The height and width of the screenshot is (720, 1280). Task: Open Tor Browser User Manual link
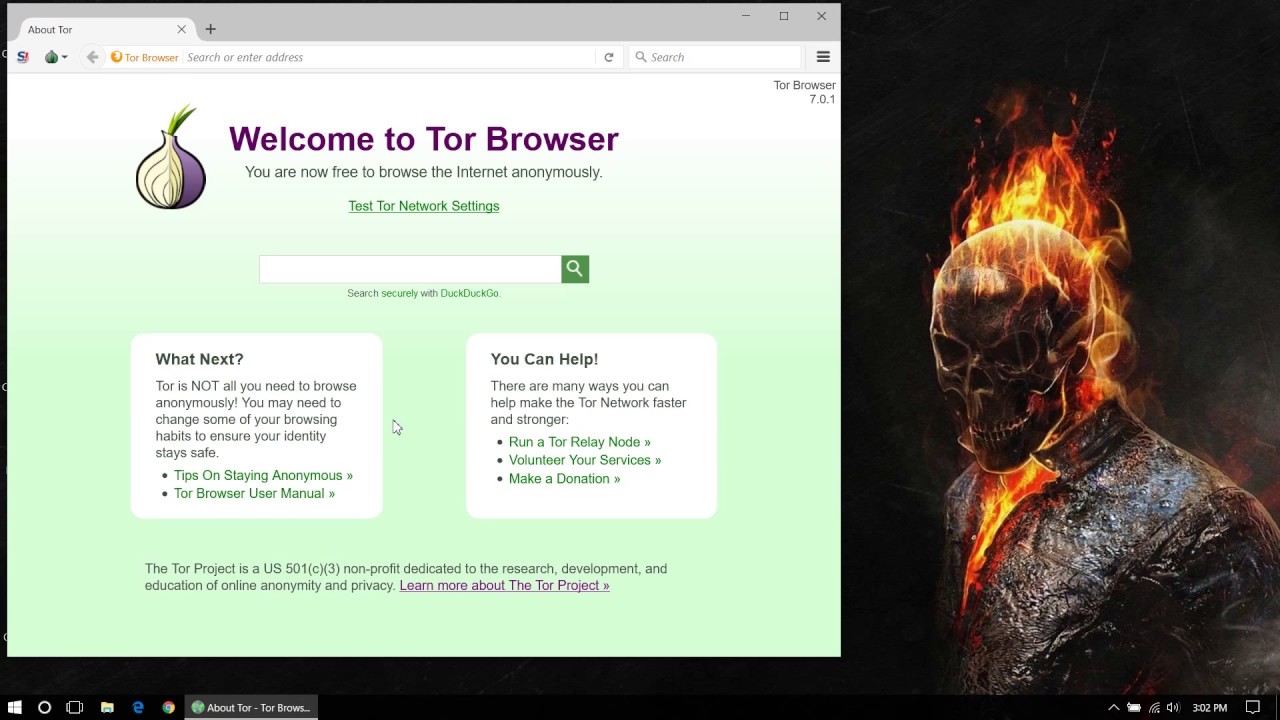tap(254, 493)
